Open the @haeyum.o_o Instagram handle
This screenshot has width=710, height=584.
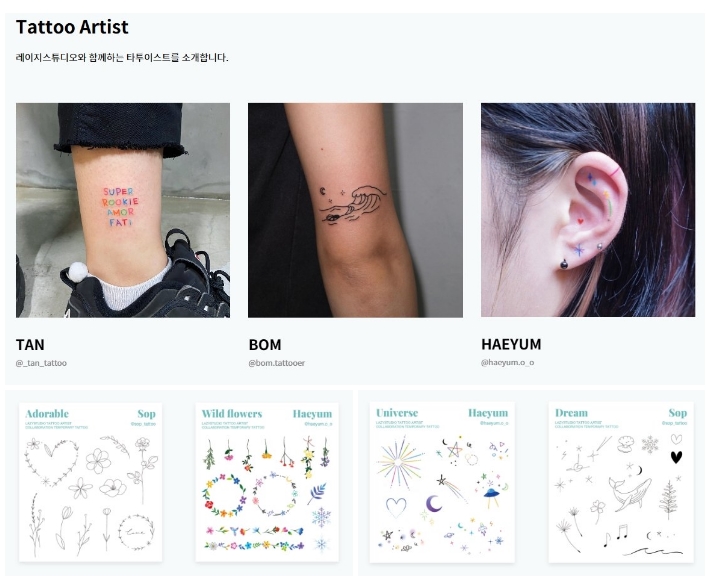pyautogui.click(x=508, y=363)
